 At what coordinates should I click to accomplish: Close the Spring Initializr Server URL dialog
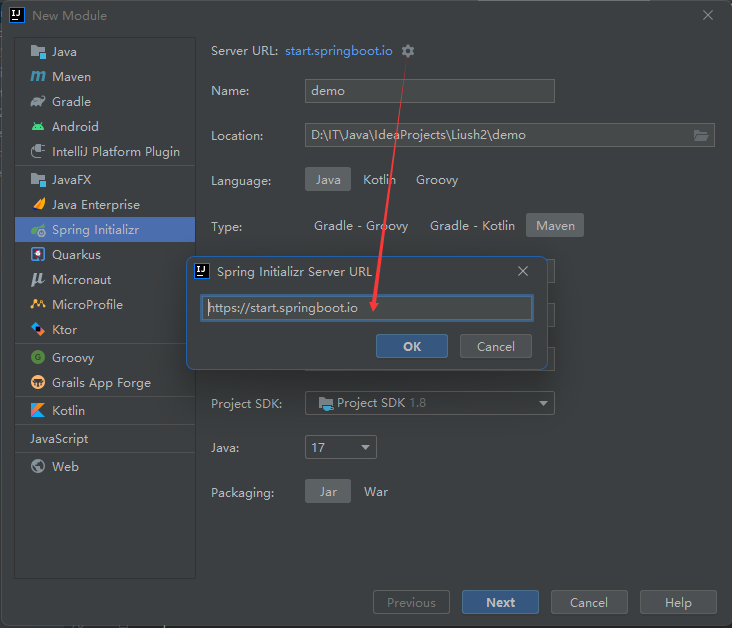tap(523, 271)
